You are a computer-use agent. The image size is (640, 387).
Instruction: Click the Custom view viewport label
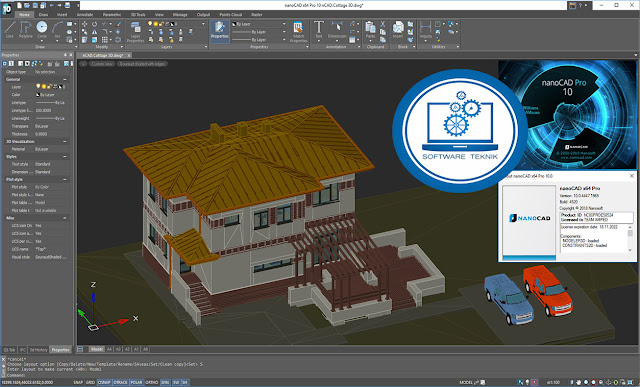click(102, 64)
